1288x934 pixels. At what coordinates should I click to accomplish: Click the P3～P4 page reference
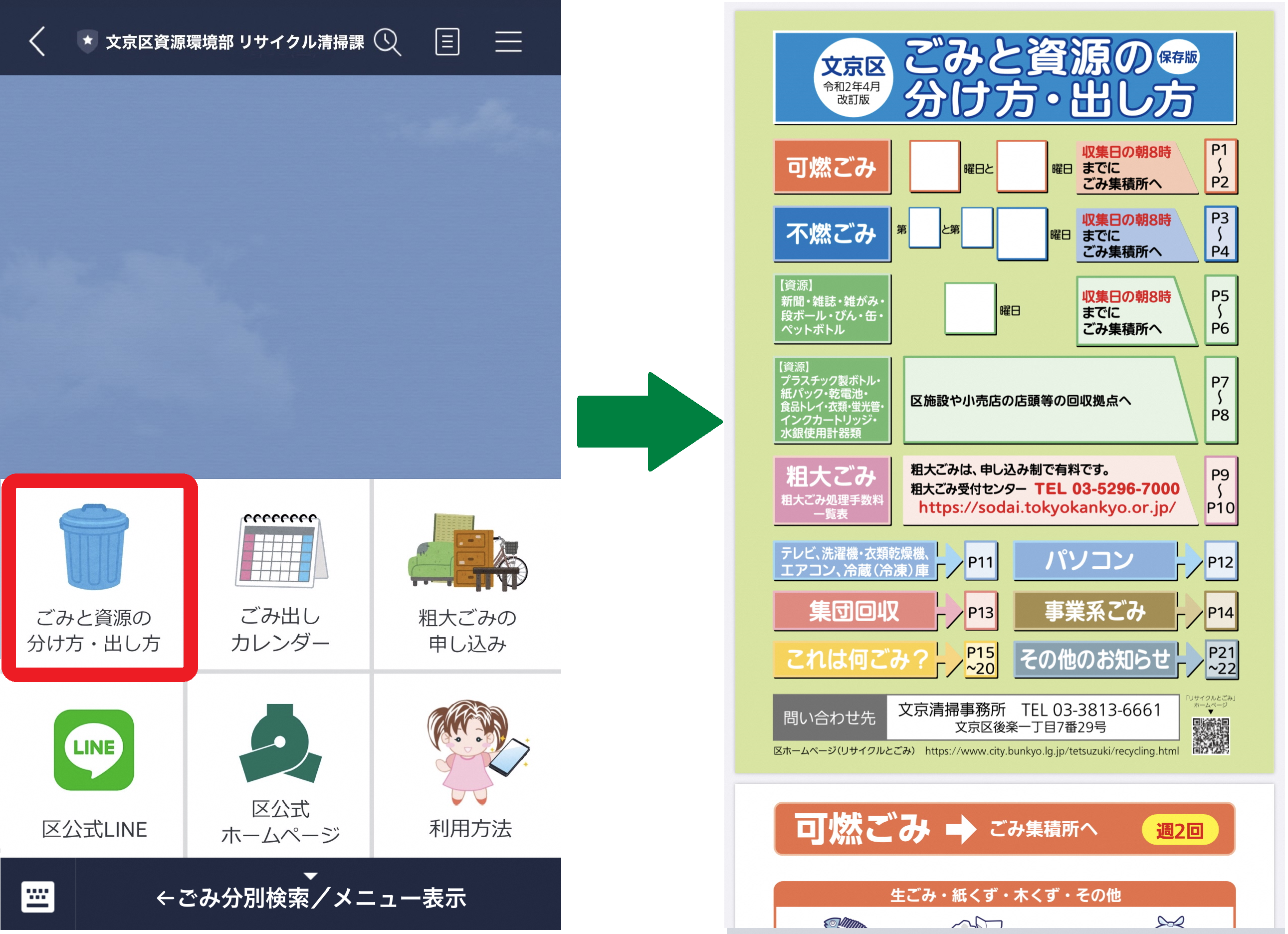coord(1221,234)
